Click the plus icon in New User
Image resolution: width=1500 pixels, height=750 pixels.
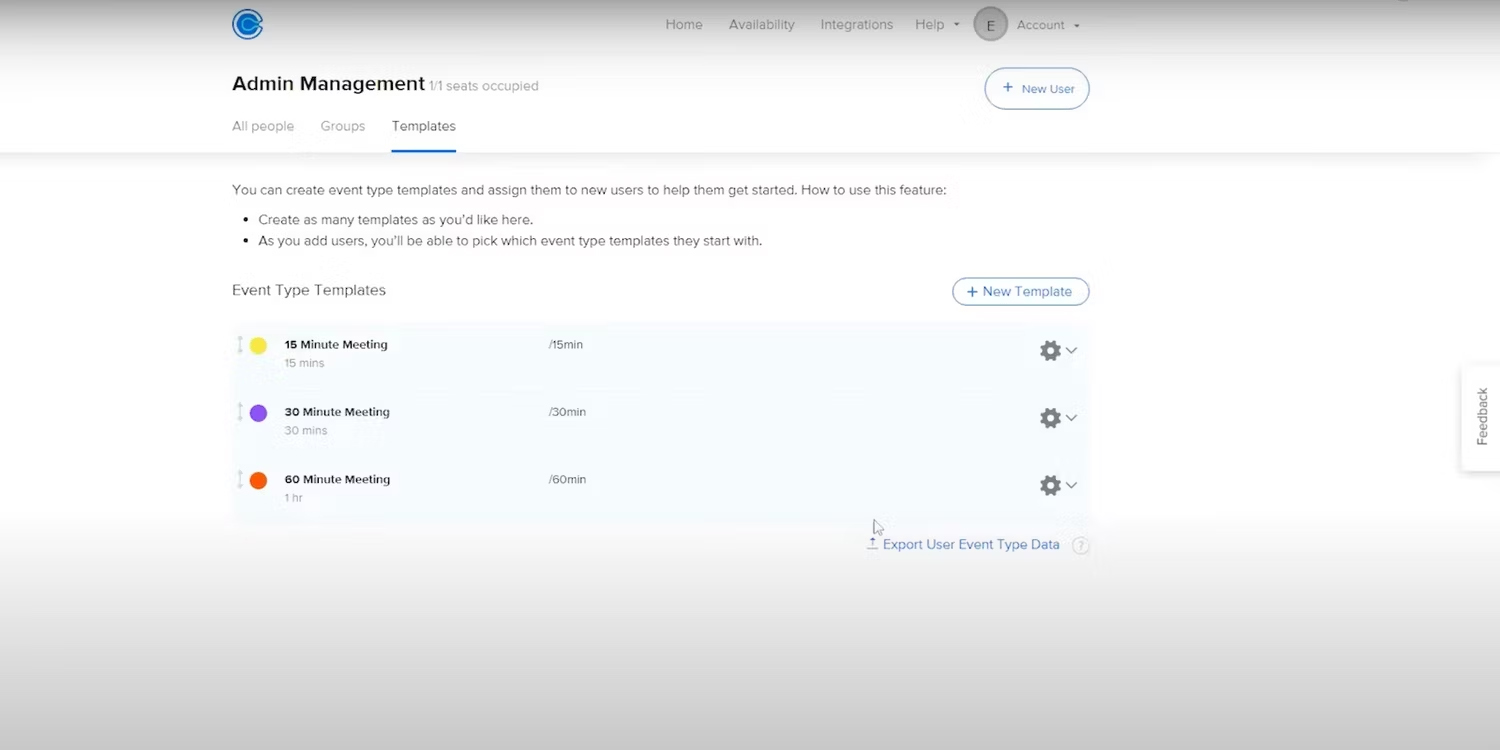tap(1008, 88)
